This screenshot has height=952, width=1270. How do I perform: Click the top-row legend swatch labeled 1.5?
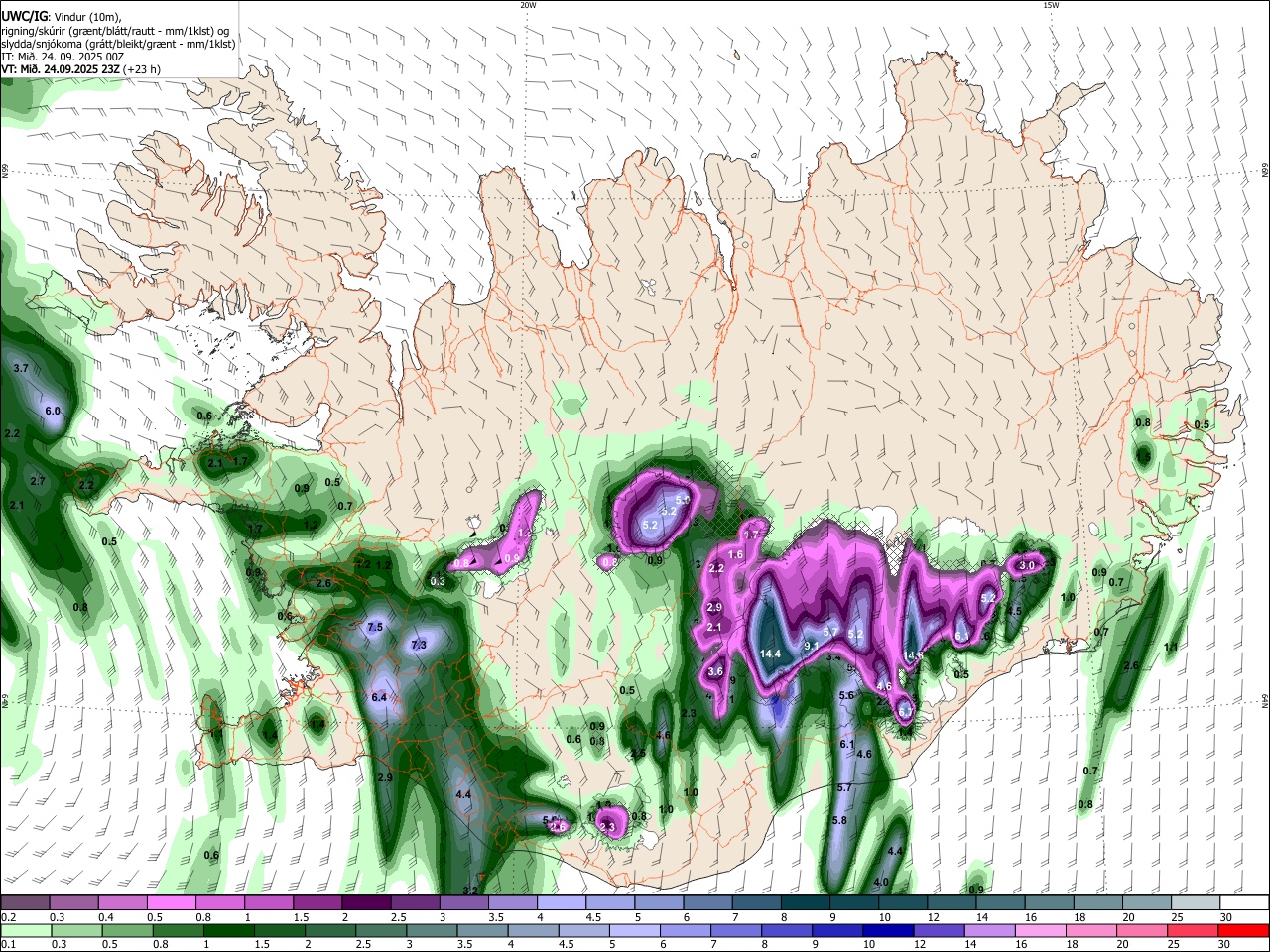317,903
